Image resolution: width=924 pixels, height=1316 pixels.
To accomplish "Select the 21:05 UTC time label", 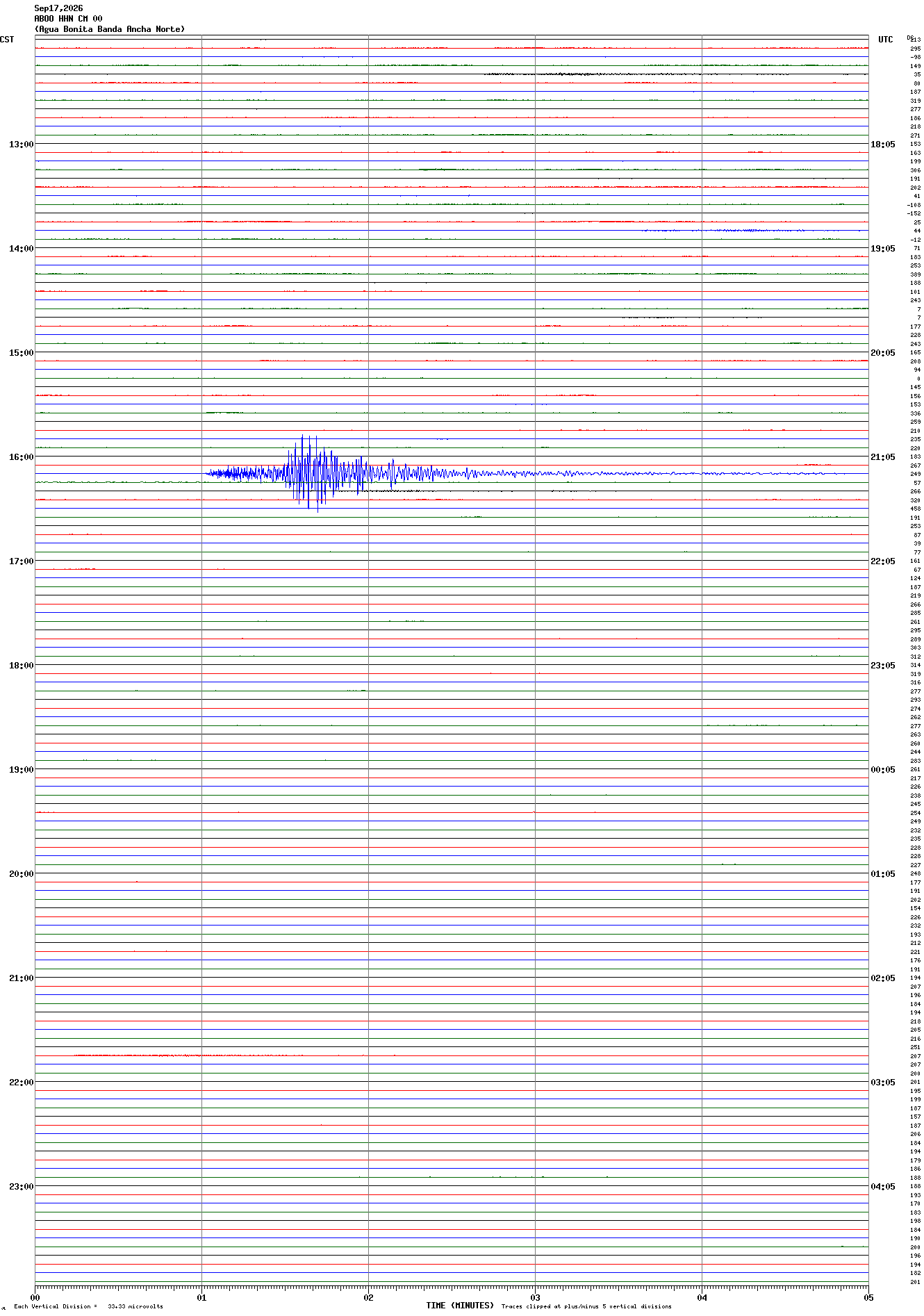I will coord(883,457).
